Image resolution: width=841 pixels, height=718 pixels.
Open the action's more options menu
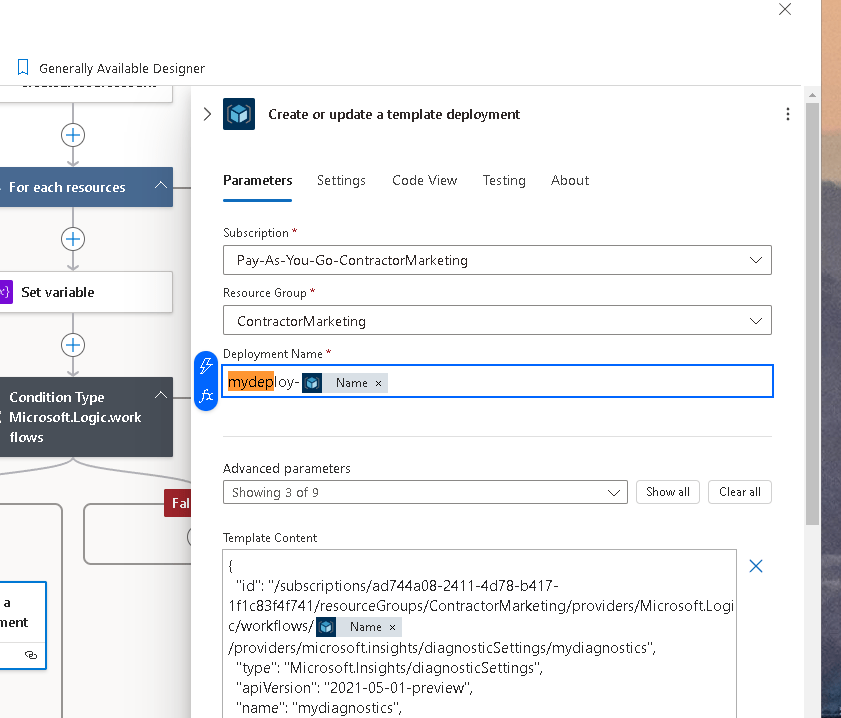coord(787,114)
